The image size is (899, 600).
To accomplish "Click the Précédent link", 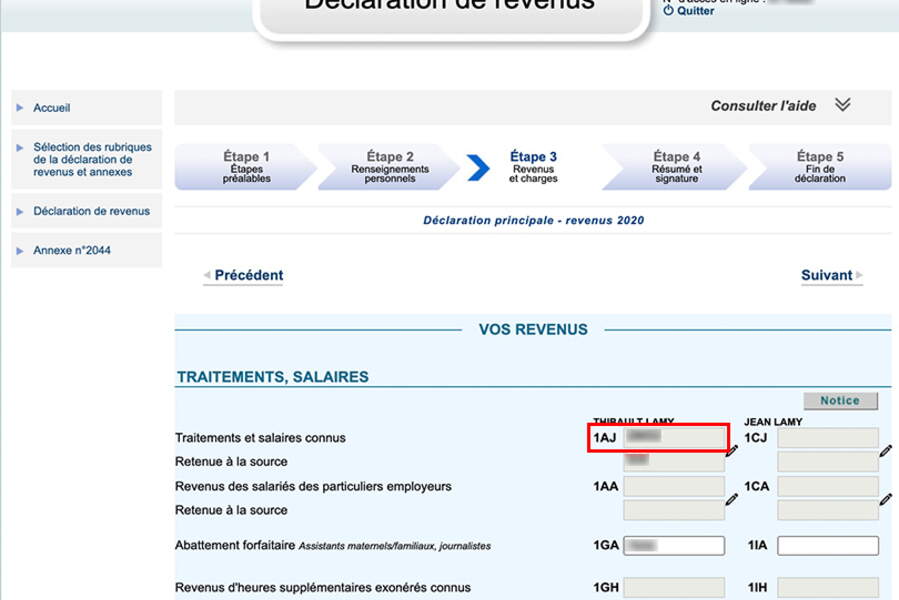I will pos(248,275).
